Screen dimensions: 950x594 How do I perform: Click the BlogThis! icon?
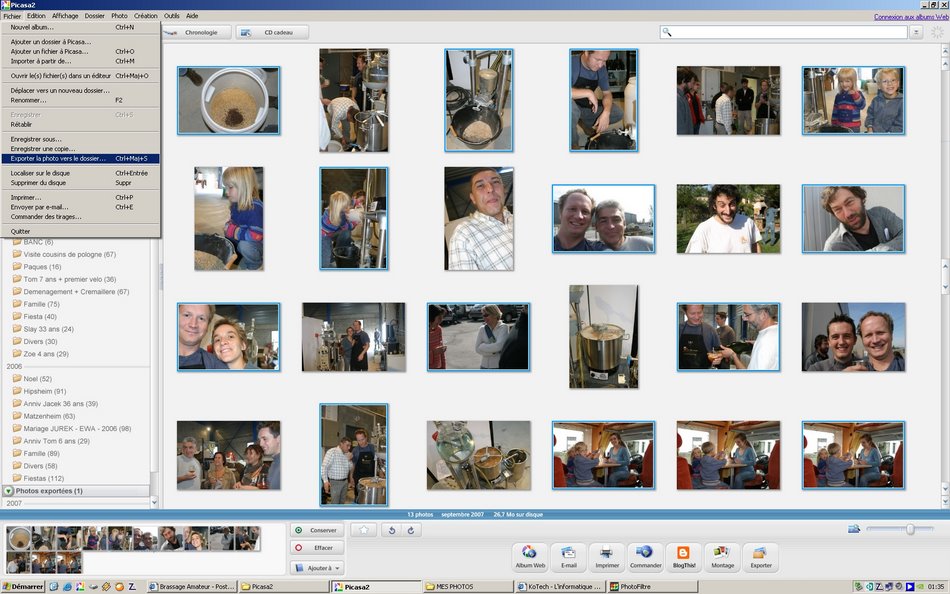click(683, 556)
